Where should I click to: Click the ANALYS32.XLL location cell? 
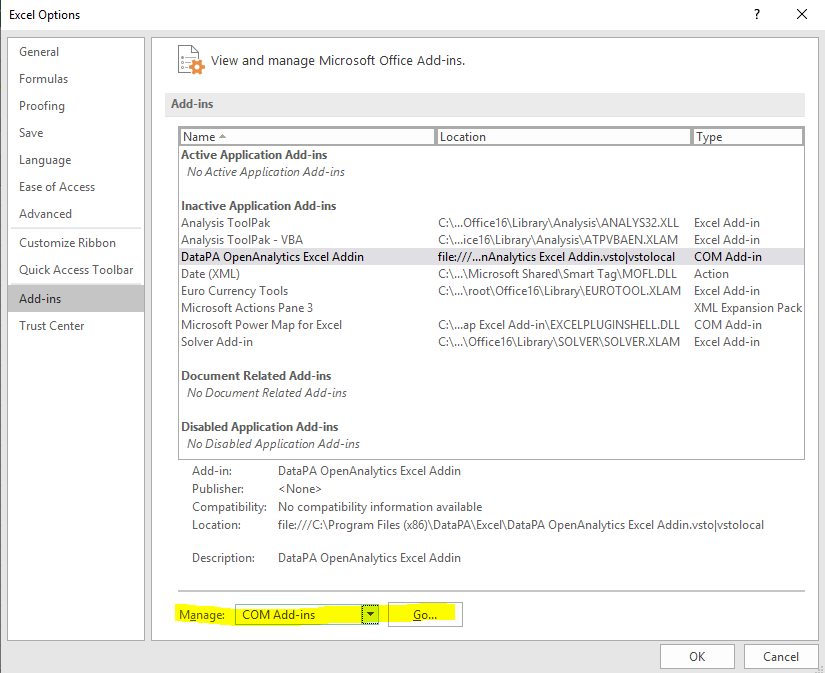coord(558,223)
